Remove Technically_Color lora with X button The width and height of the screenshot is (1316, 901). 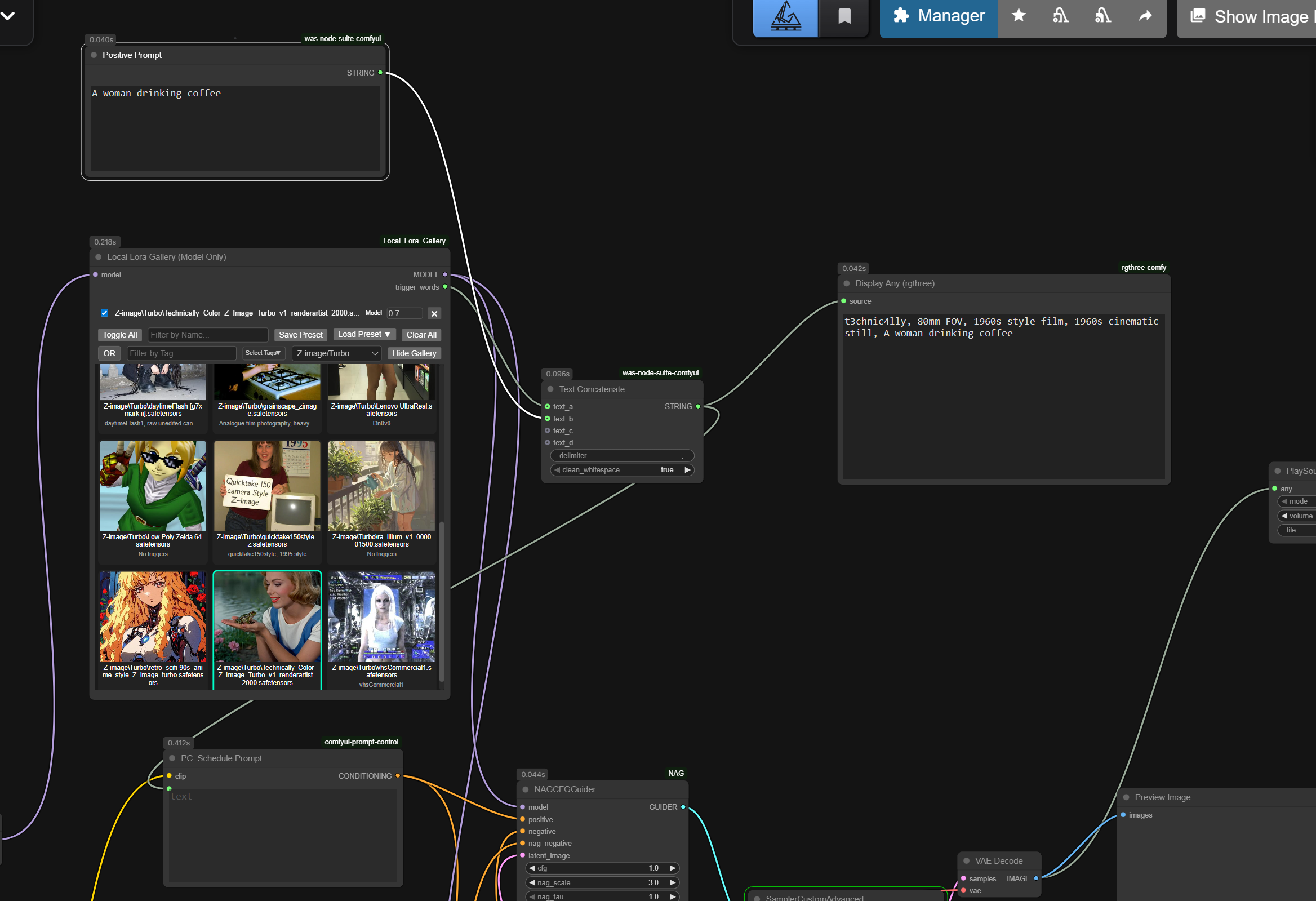[x=434, y=314]
